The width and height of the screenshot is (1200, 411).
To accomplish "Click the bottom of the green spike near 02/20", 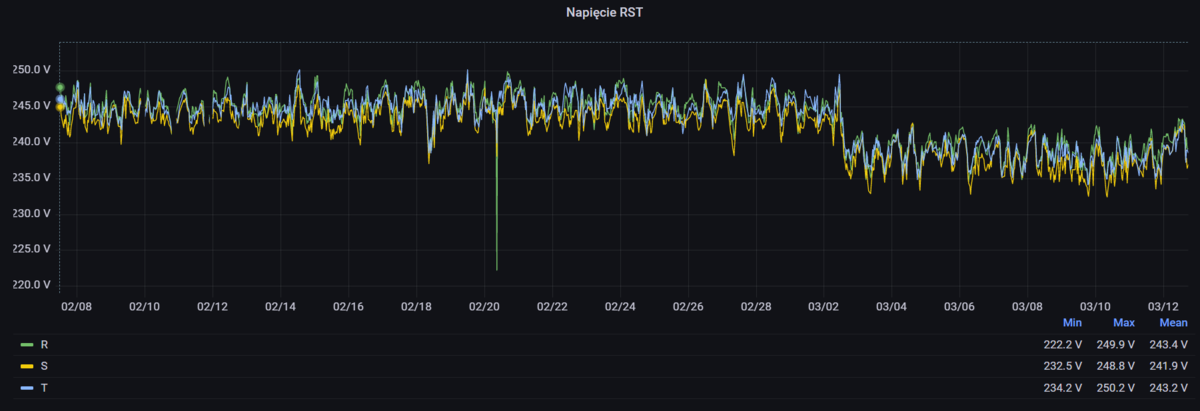I will [x=497, y=268].
